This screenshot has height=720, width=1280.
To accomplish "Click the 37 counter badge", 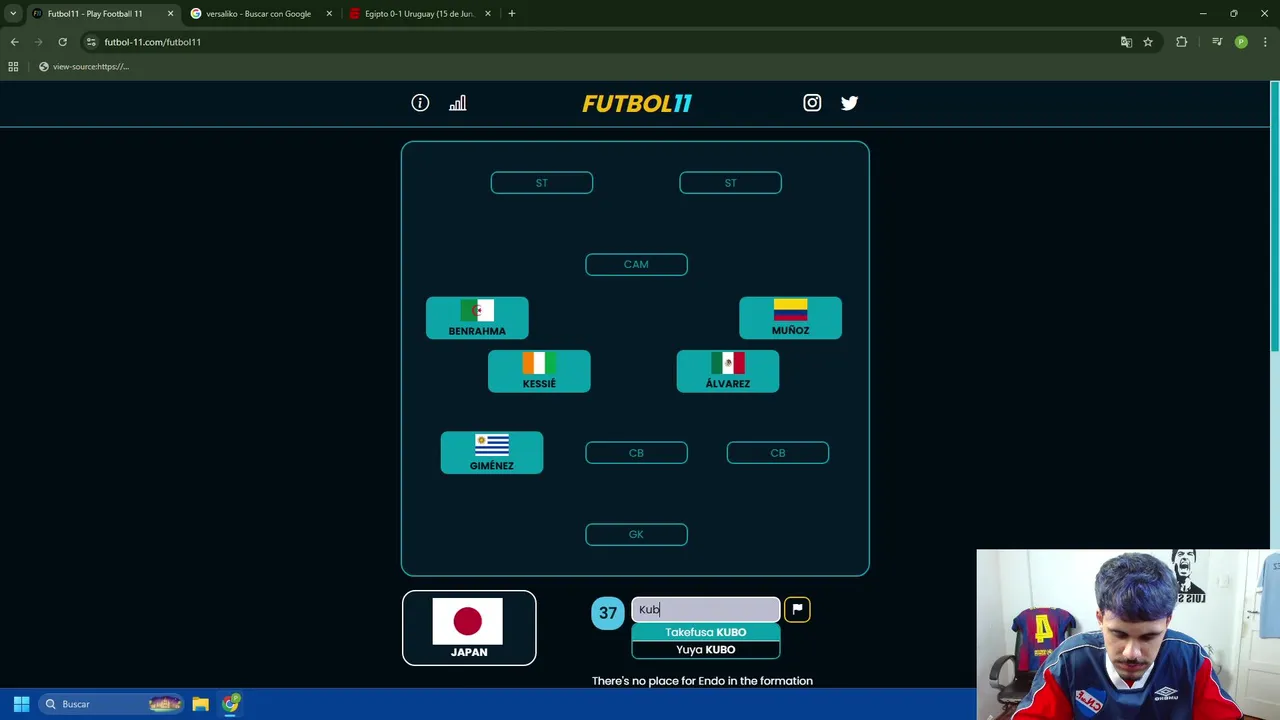I will 608,613.
